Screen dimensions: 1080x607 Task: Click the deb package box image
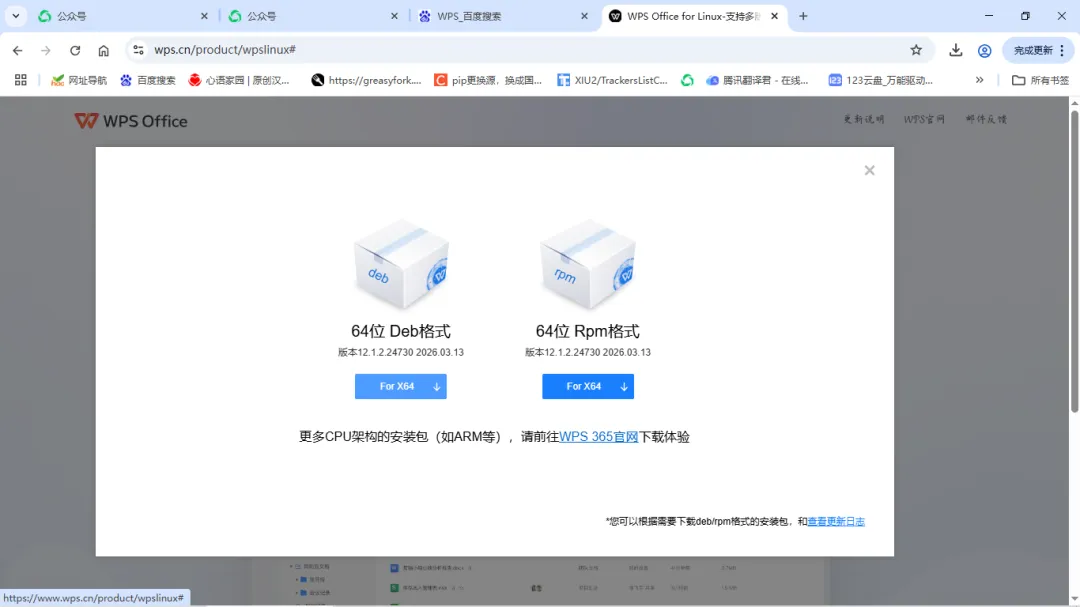pyautogui.click(x=401, y=265)
